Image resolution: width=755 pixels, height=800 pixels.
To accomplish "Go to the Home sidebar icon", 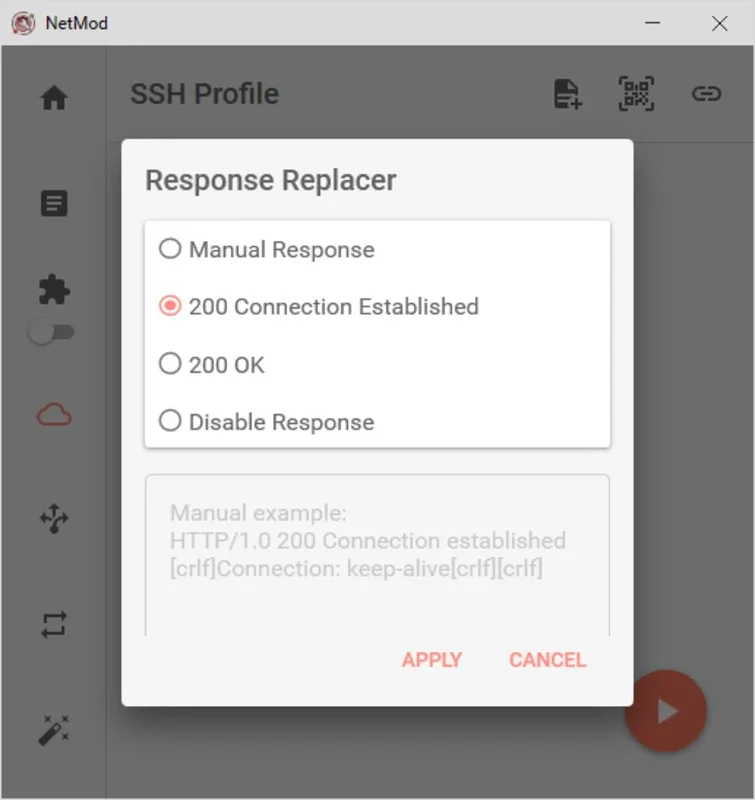I will (x=54, y=97).
